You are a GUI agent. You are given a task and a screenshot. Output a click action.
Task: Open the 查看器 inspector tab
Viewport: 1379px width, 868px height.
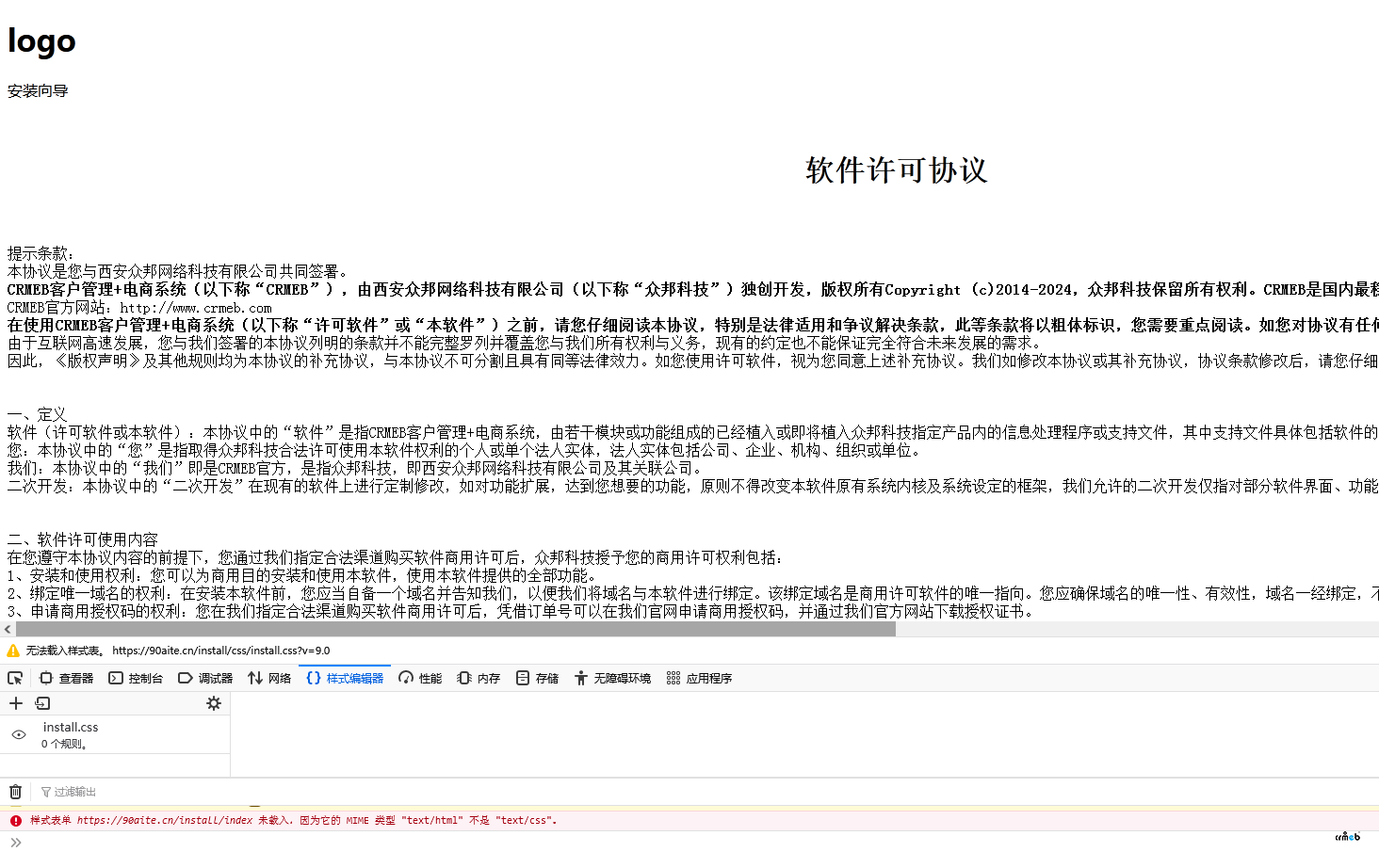pyautogui.click(x=67, y=678)
